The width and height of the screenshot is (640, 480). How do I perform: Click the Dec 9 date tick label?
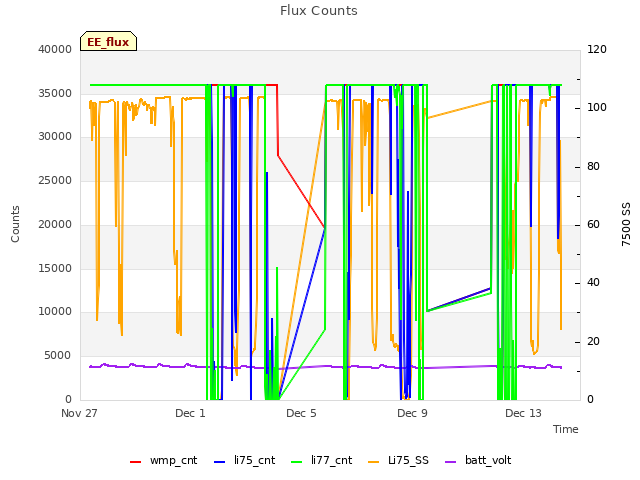coord(412,413)
